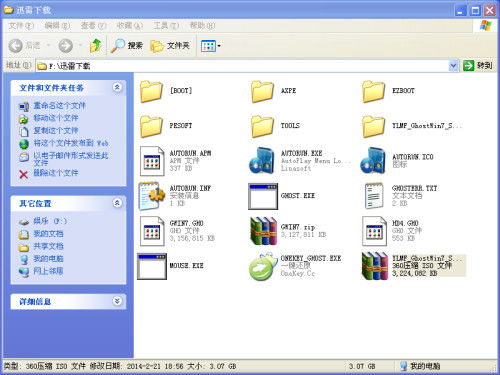Image resolution: width=500 pixels, height=375 pixels.
Task: Open the Tools (工具) menu
Action: point(166,26)
